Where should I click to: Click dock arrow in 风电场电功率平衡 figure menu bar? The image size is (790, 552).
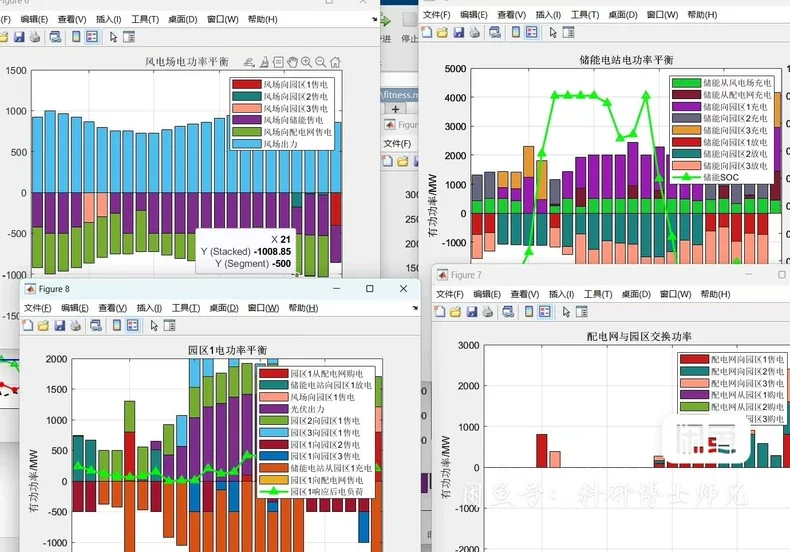[374, 19]
